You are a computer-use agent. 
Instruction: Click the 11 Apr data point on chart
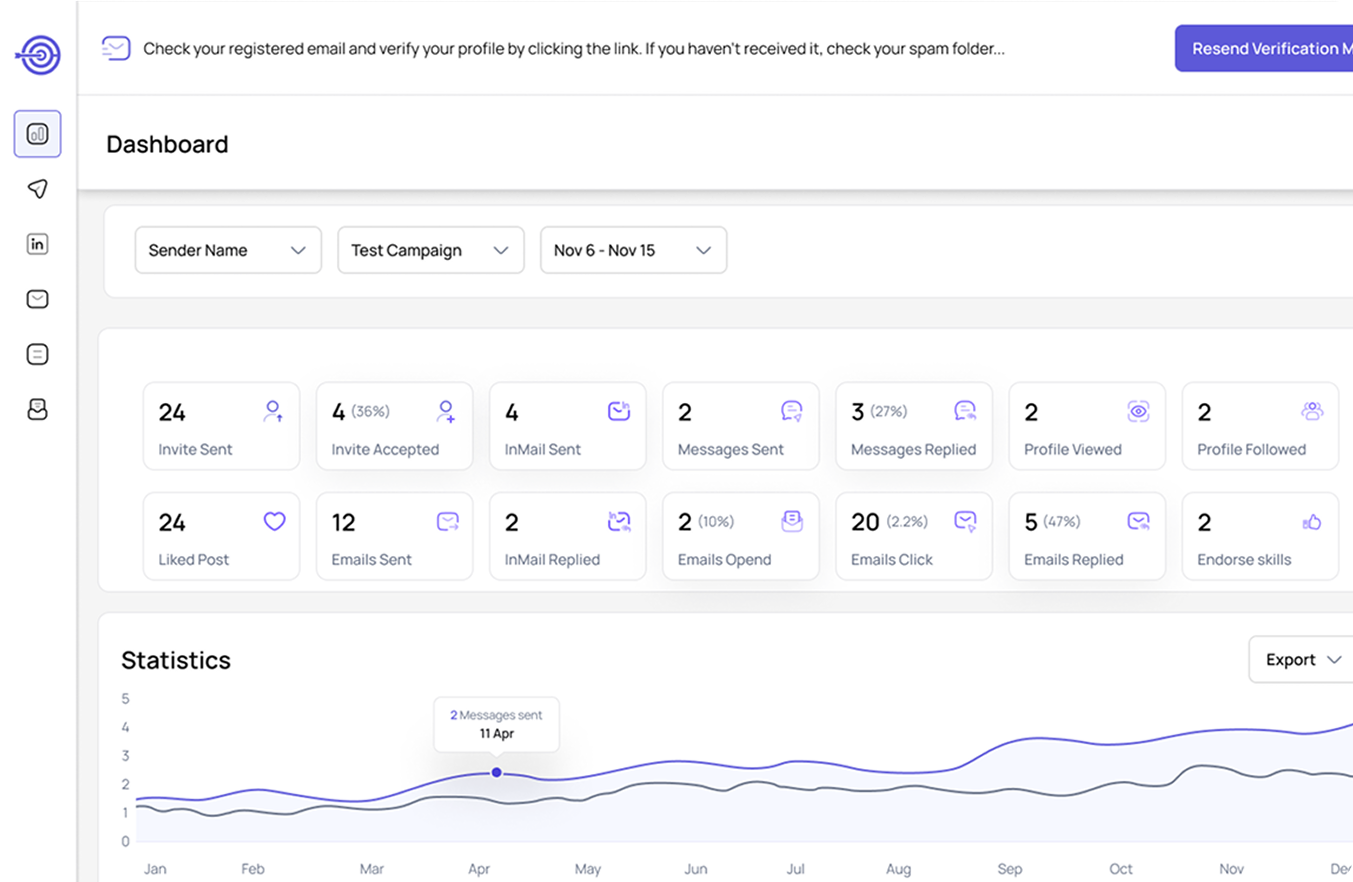coord(497,772)
